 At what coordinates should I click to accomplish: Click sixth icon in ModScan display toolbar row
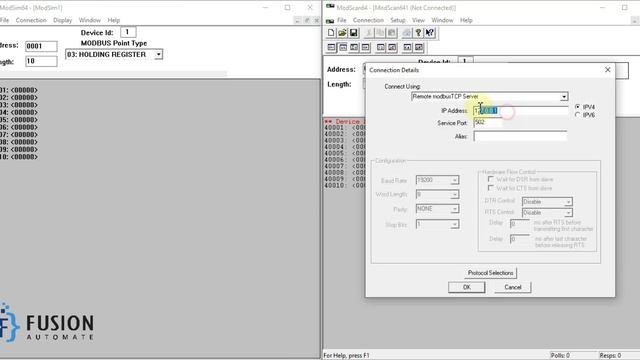[392, 48]
